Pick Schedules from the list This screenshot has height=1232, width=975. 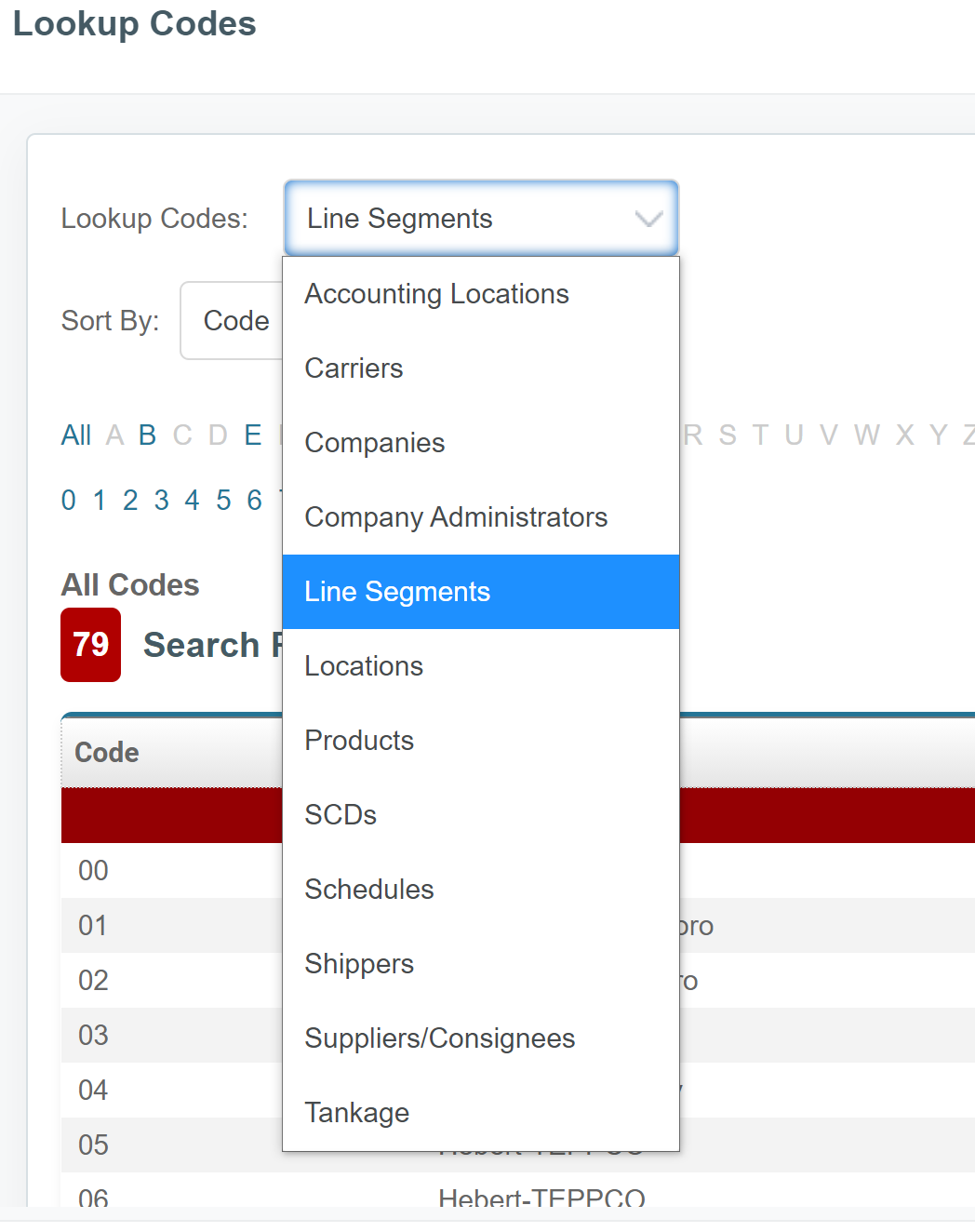(x=368, y=889)
